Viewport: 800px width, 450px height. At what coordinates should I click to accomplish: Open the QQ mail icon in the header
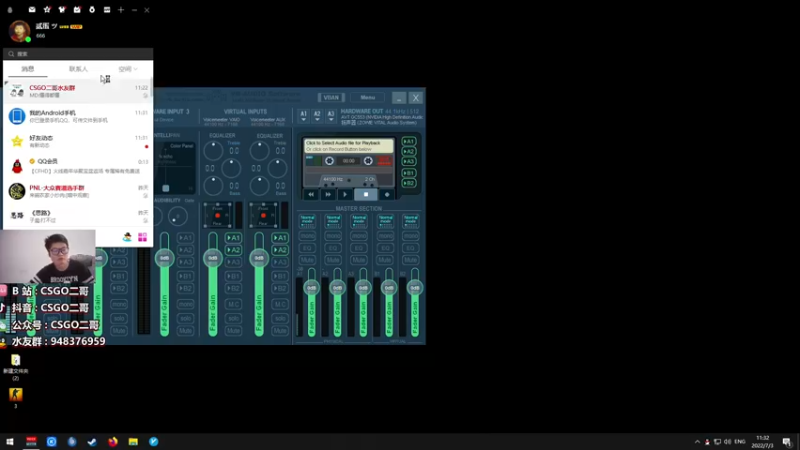pos(32,10)
